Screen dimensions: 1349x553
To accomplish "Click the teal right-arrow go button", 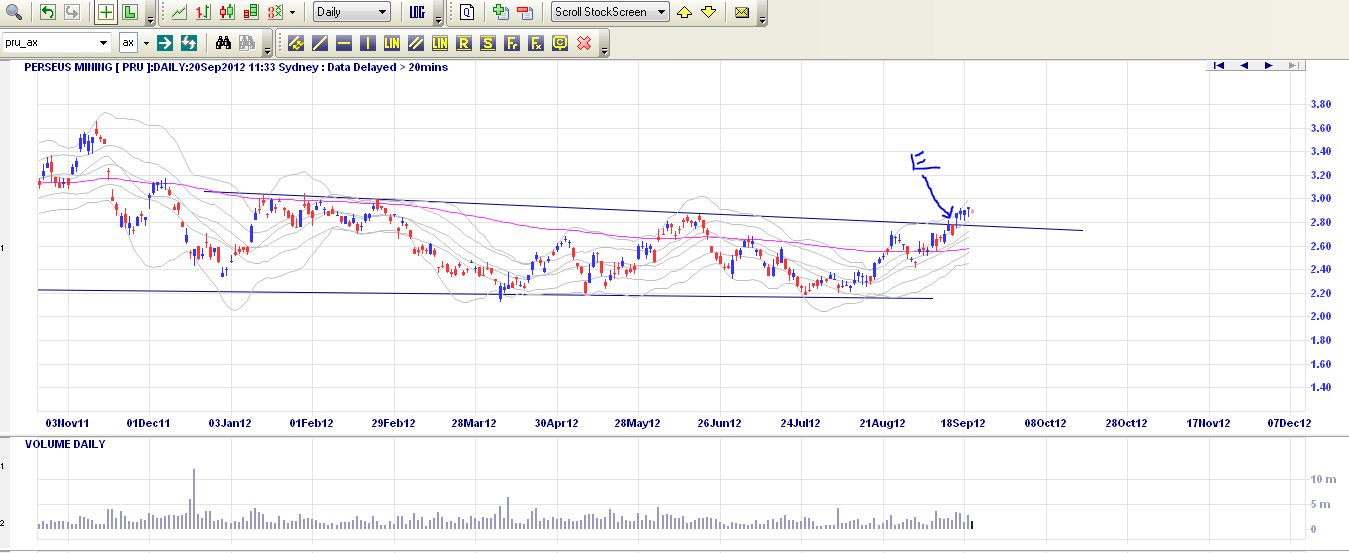I will pos(165,43).
